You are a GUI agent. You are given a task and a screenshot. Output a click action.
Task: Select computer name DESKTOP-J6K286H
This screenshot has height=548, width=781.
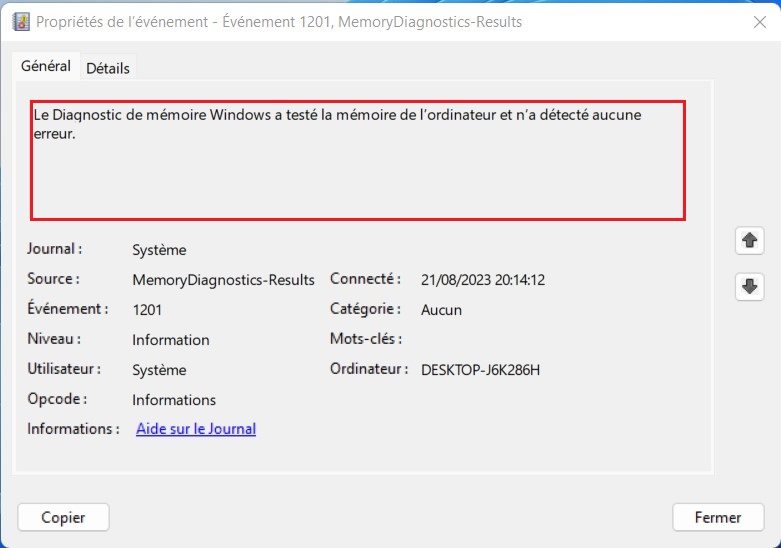point(480,370)
